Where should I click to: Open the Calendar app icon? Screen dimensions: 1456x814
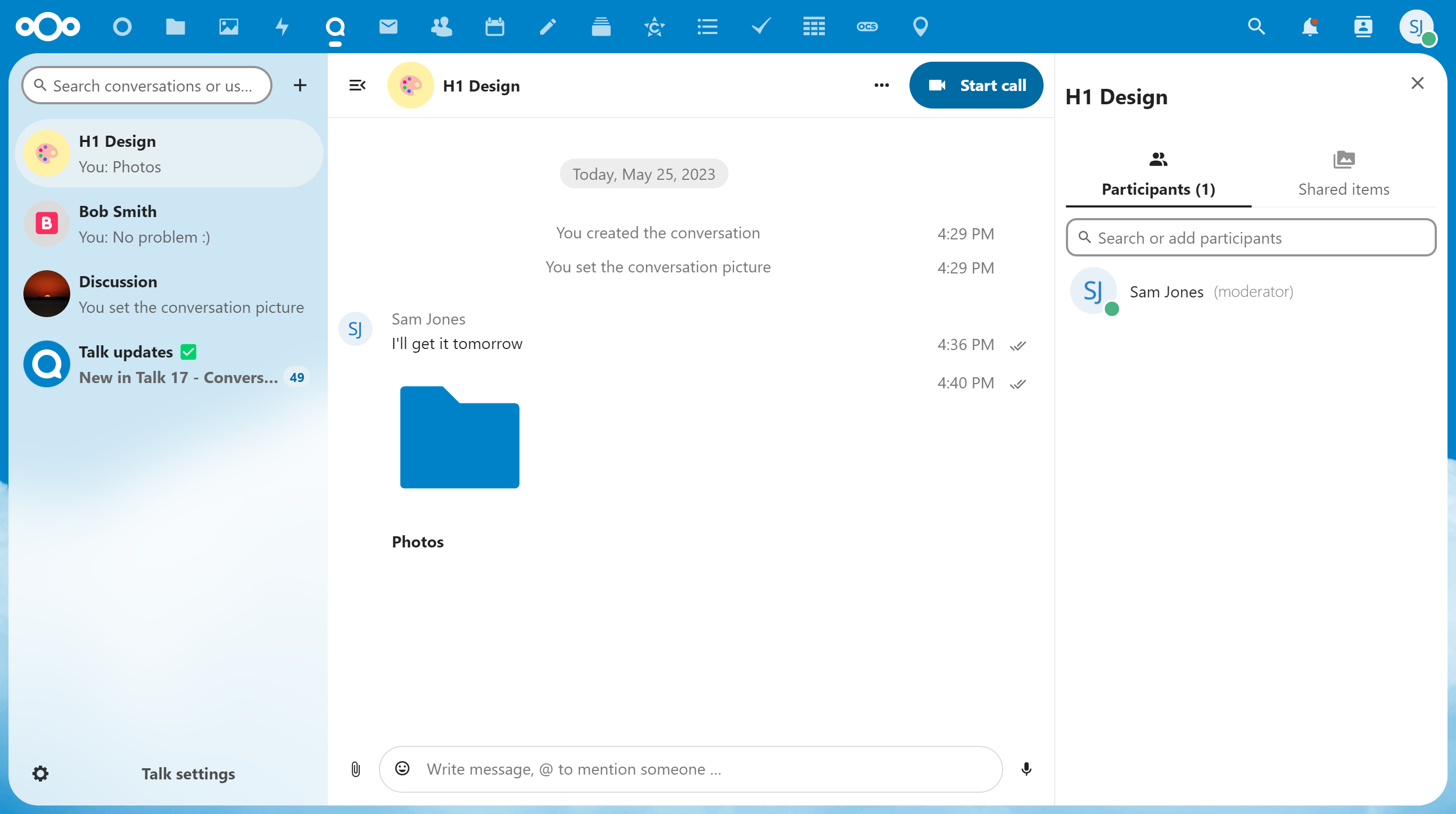point(494,27)
